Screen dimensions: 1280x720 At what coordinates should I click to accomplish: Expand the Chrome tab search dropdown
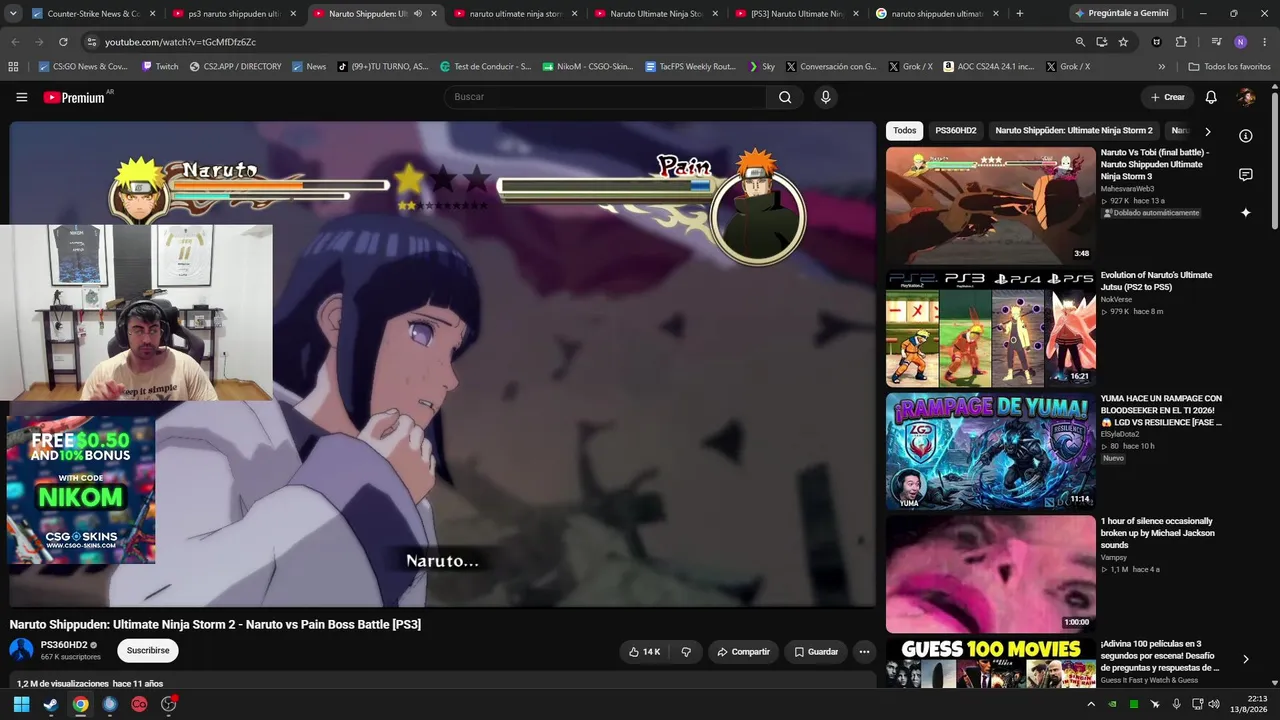pos(13,14)
